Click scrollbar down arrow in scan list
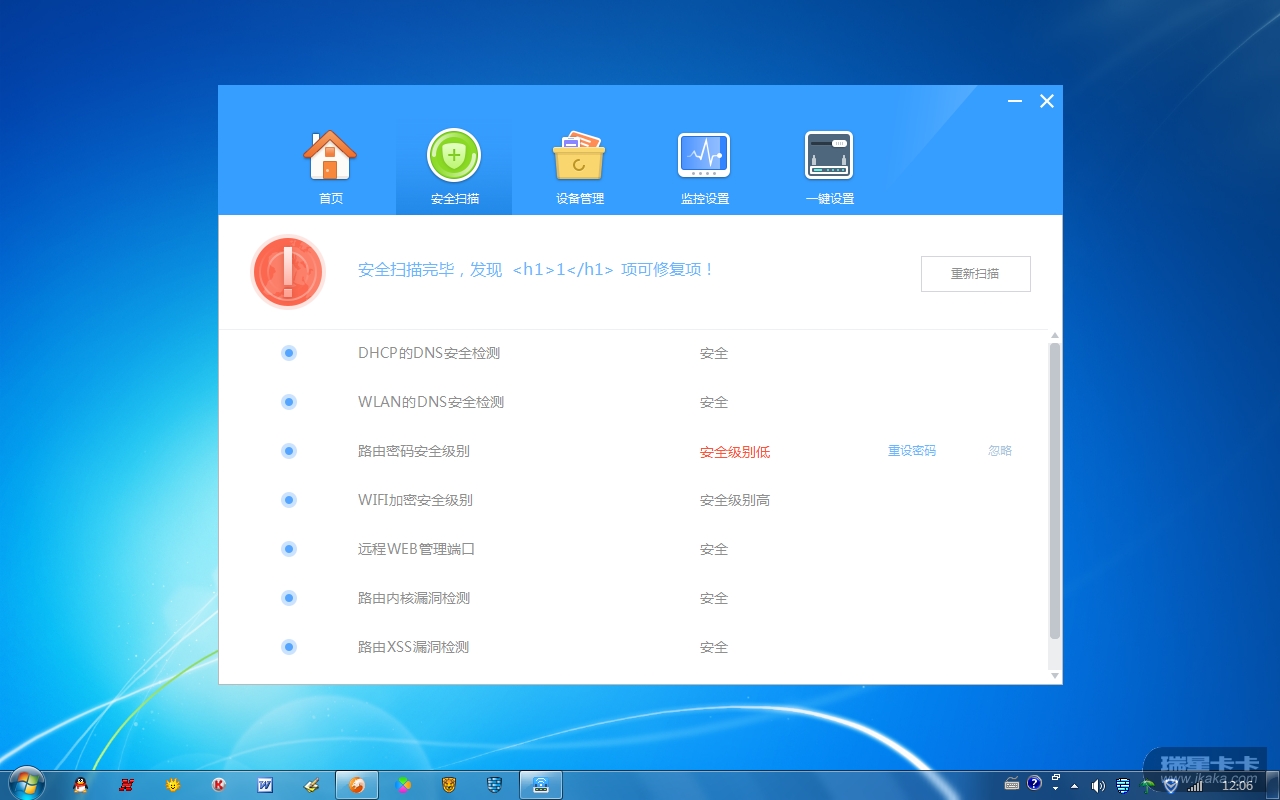This screenshot has width=1280, height=800. click(x=1055, y=676)
